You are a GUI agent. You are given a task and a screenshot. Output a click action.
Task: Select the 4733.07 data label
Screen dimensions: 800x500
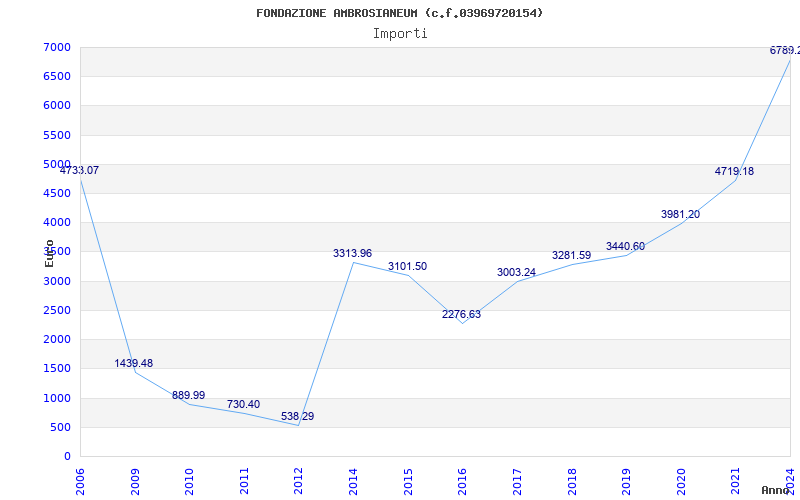pyautogui.click(x=80, y=170)
